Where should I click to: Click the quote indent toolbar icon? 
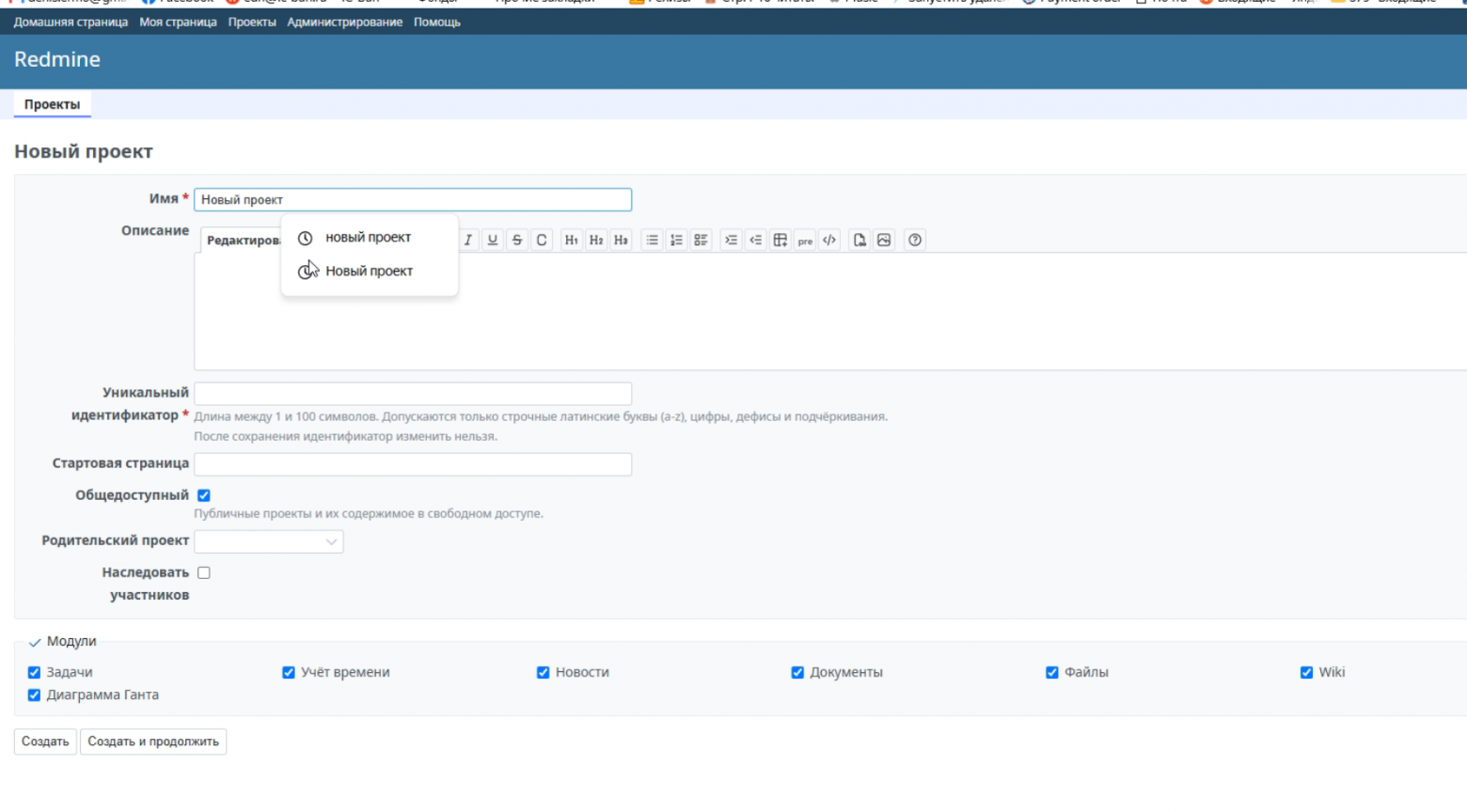pyautogui.click(x=731, y=240)
